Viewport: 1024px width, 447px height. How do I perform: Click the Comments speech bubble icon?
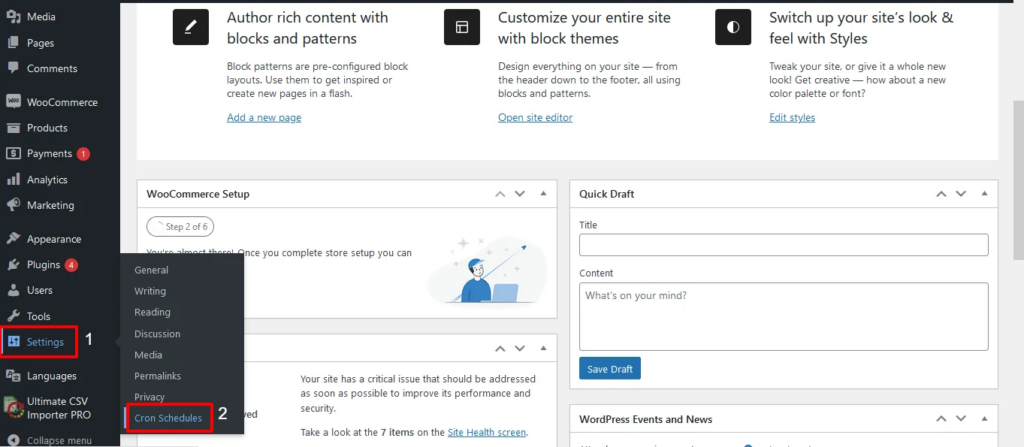coord(13,68)
